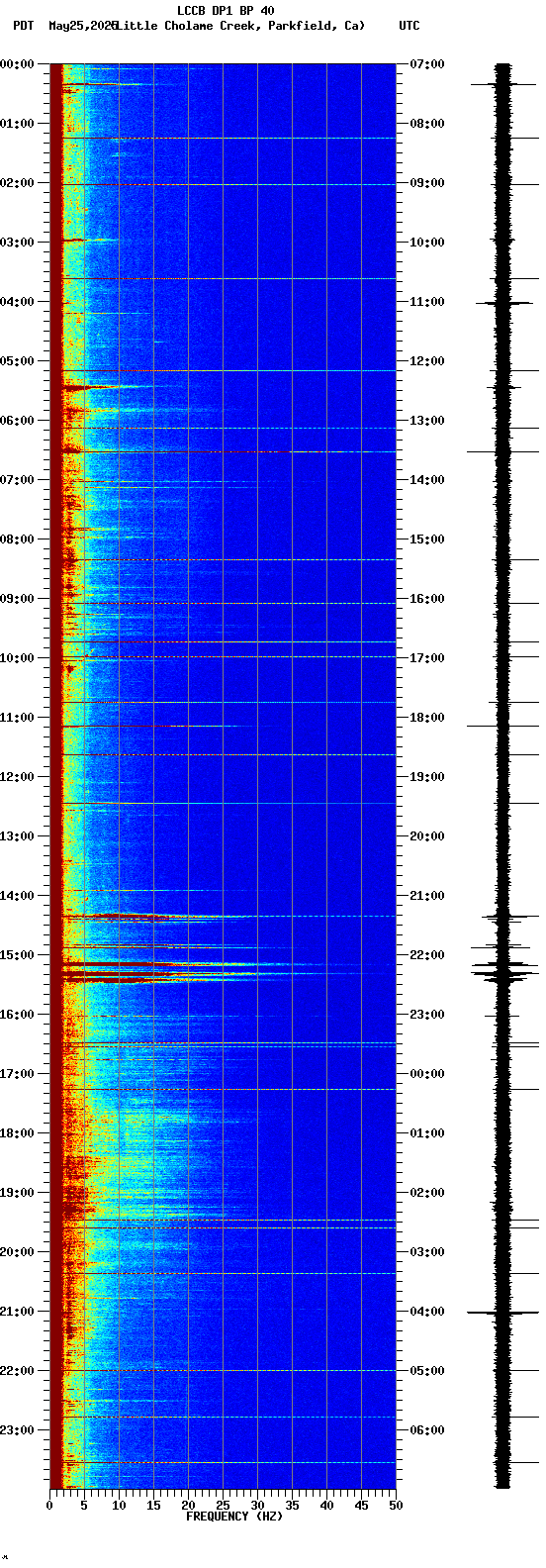
Task: Click the "10:00" label on PDT axis
Action: pos(17,658)
